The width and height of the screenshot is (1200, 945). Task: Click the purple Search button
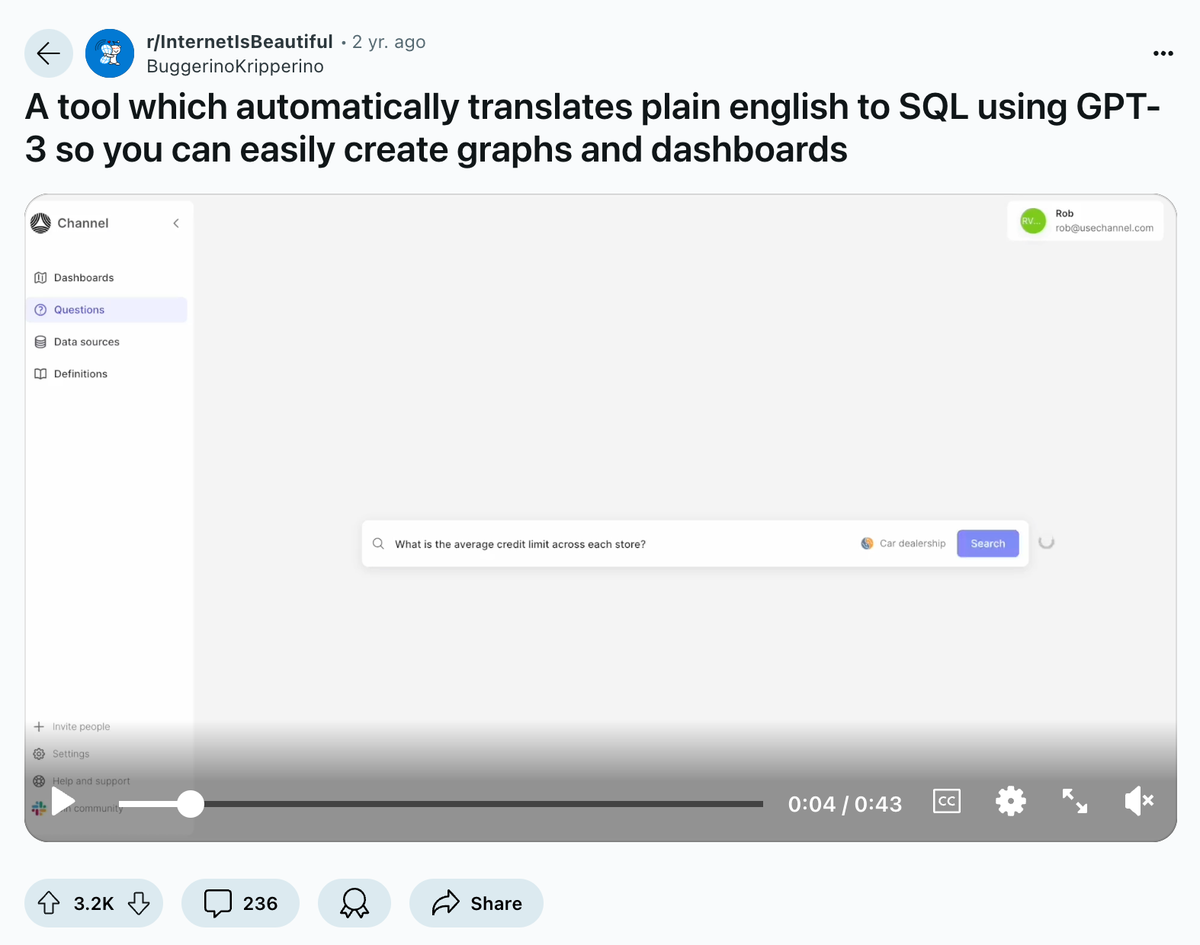(988, 544)
